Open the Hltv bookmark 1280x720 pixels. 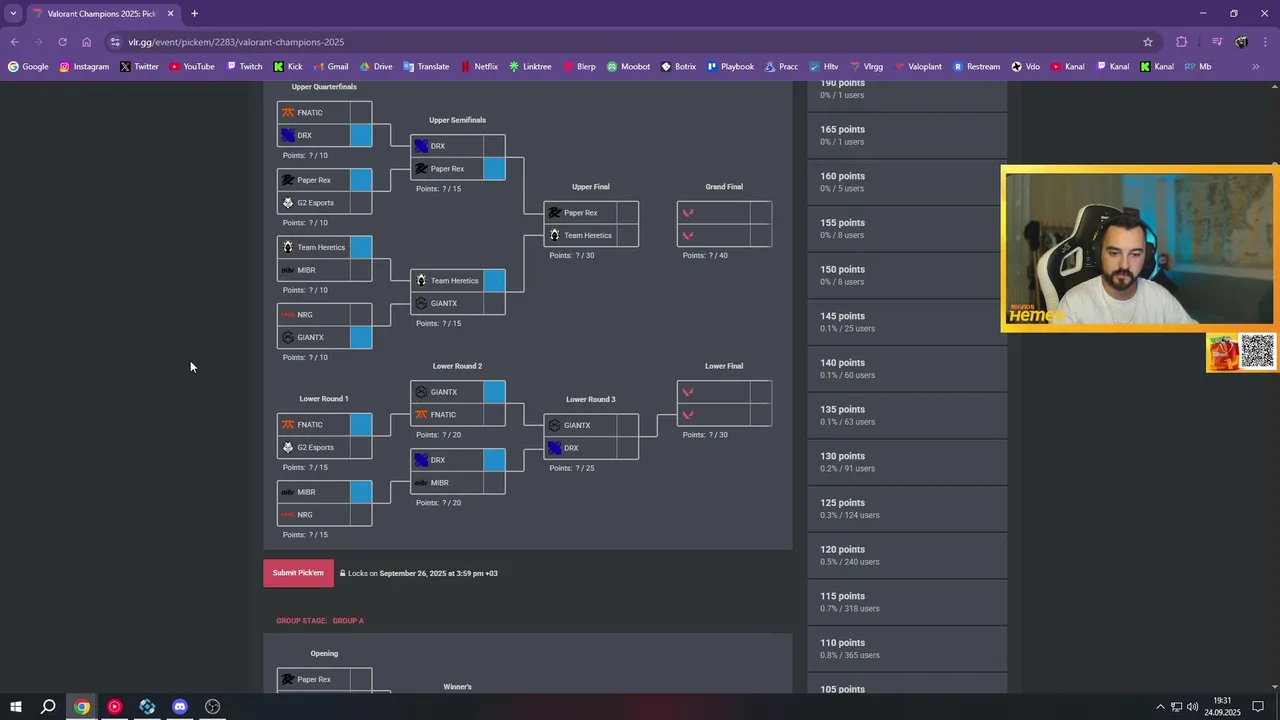(824, 67)
